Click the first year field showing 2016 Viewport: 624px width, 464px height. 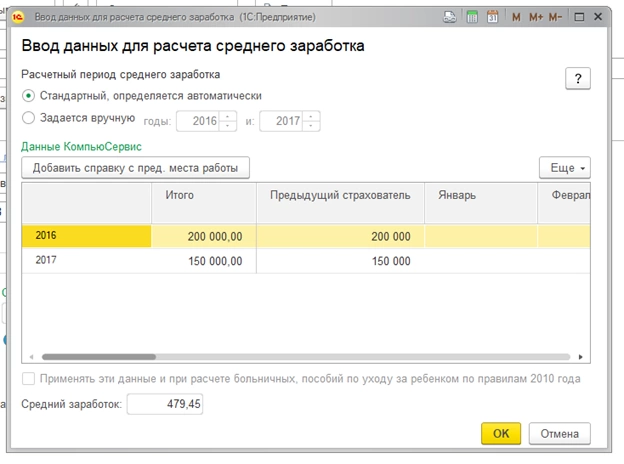click(197, 121)
